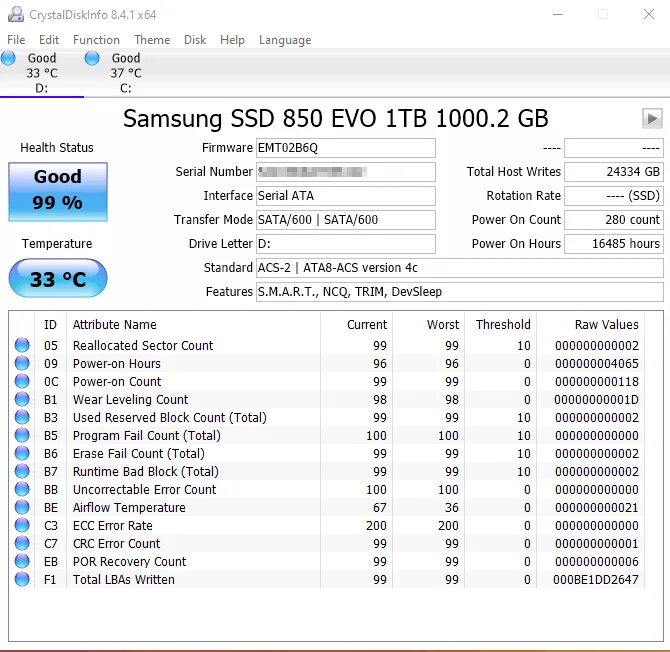The image size is (670, 652).
Task: Select the Airflow Temperature attribute name
Action: point(129,508)
